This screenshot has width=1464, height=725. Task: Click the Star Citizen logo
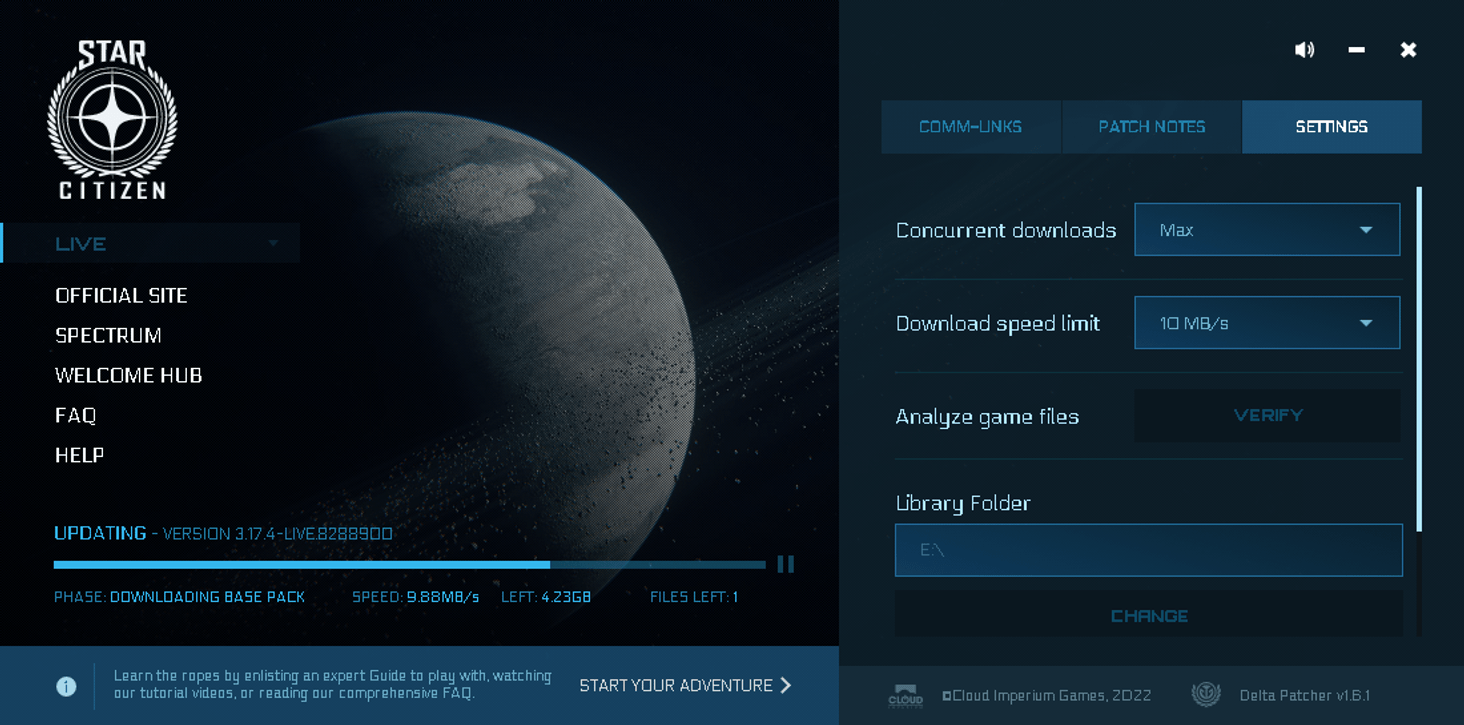pos(112,120)
